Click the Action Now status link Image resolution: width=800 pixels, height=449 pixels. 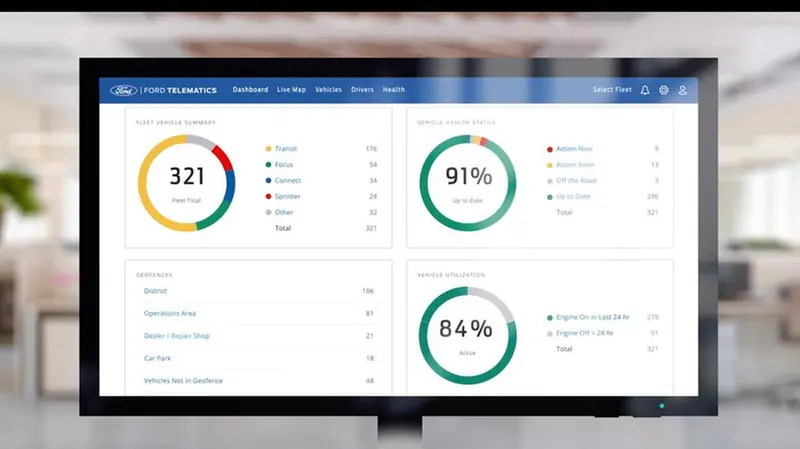pyautogui.click(x=574, y=148)
